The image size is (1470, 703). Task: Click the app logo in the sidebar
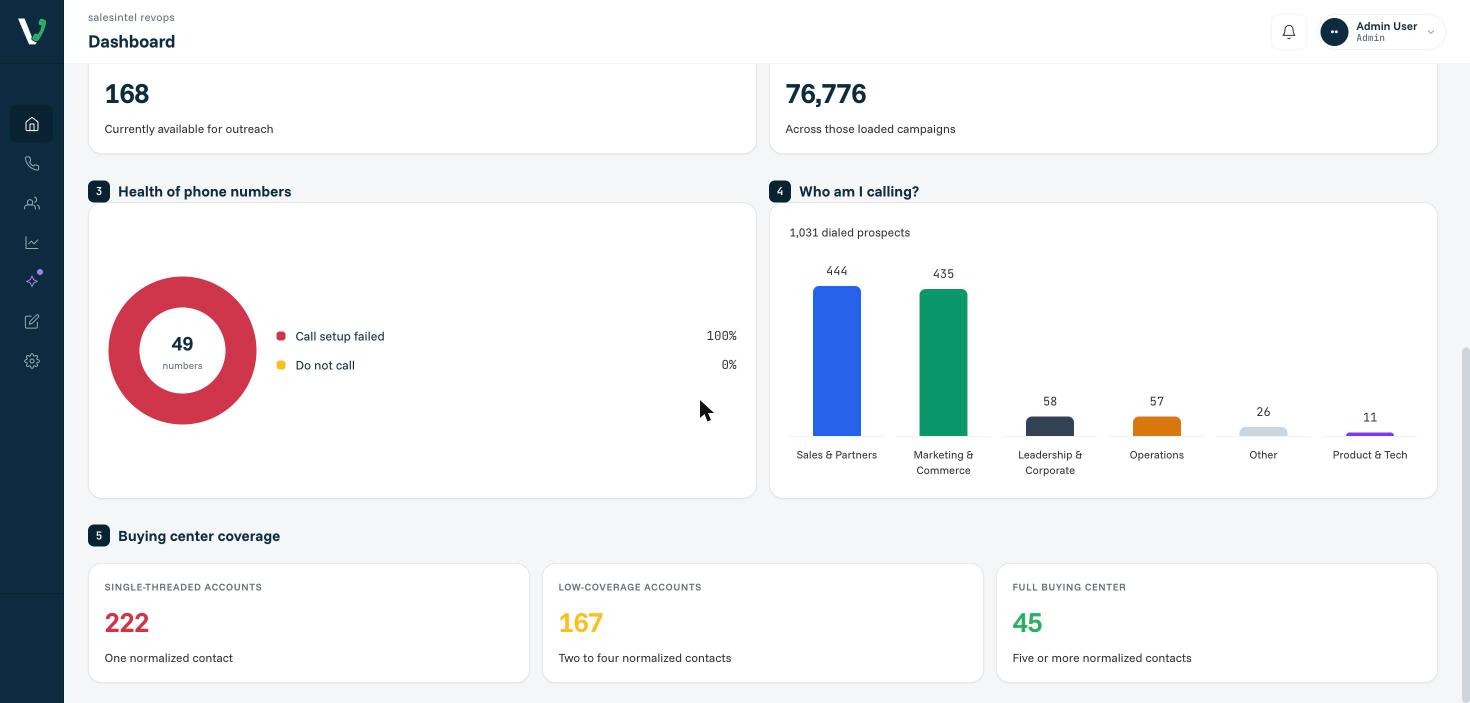(x=32, y=31)
